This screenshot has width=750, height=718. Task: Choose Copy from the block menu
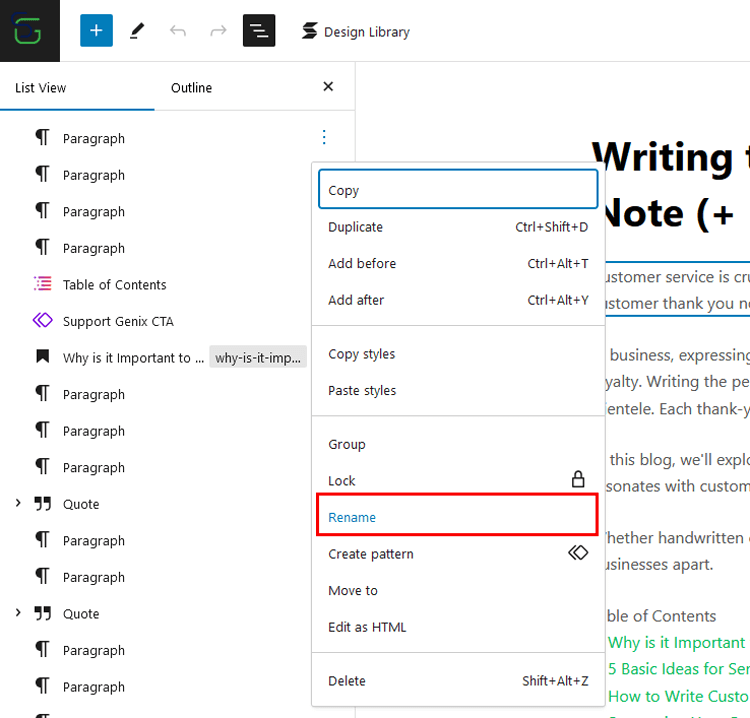click(x=458, y=189)
